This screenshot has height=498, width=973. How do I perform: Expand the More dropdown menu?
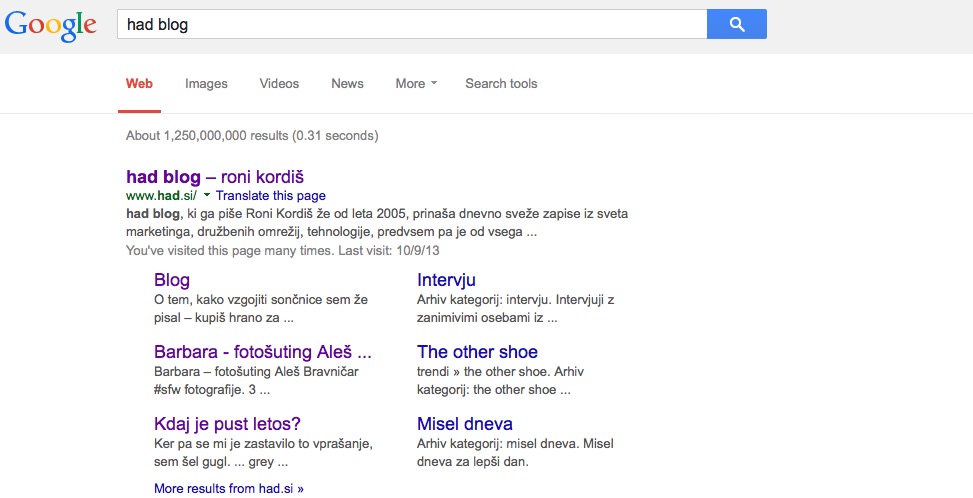[416, 84]
